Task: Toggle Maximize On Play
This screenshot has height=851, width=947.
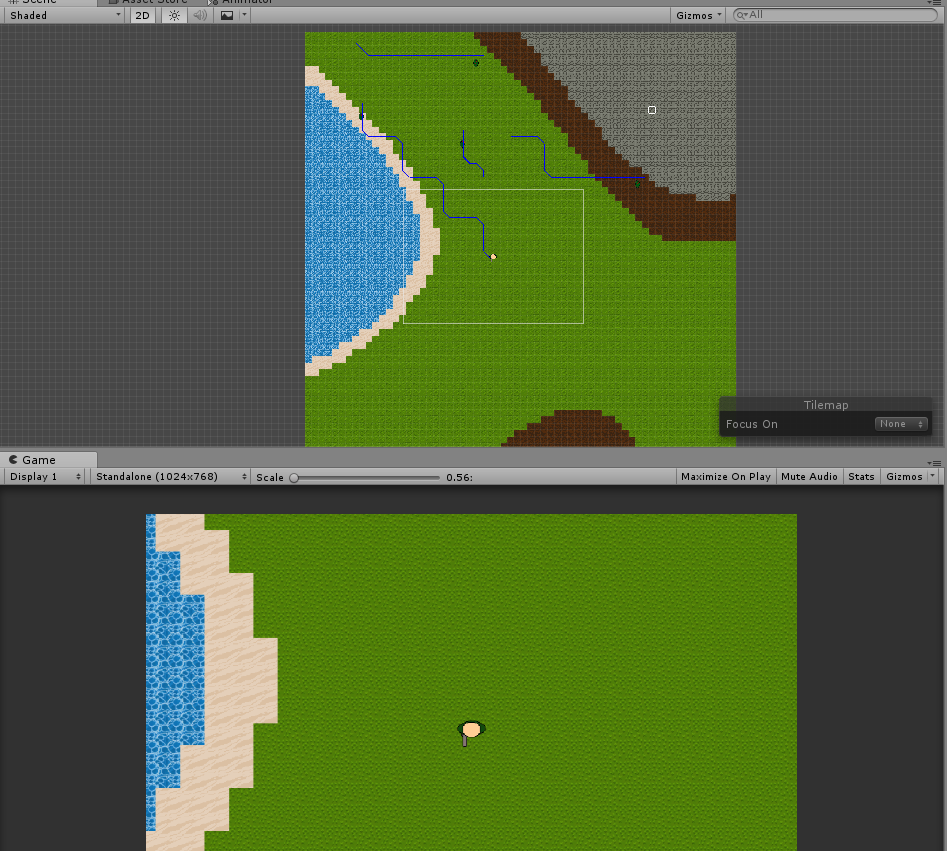Action: point(725,477)
